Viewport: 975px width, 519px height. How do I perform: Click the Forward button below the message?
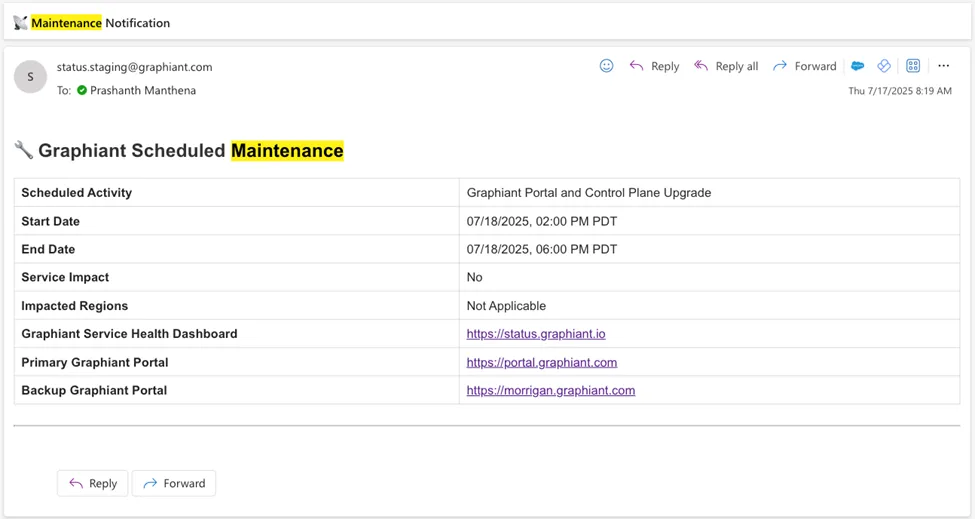(174, 484)
